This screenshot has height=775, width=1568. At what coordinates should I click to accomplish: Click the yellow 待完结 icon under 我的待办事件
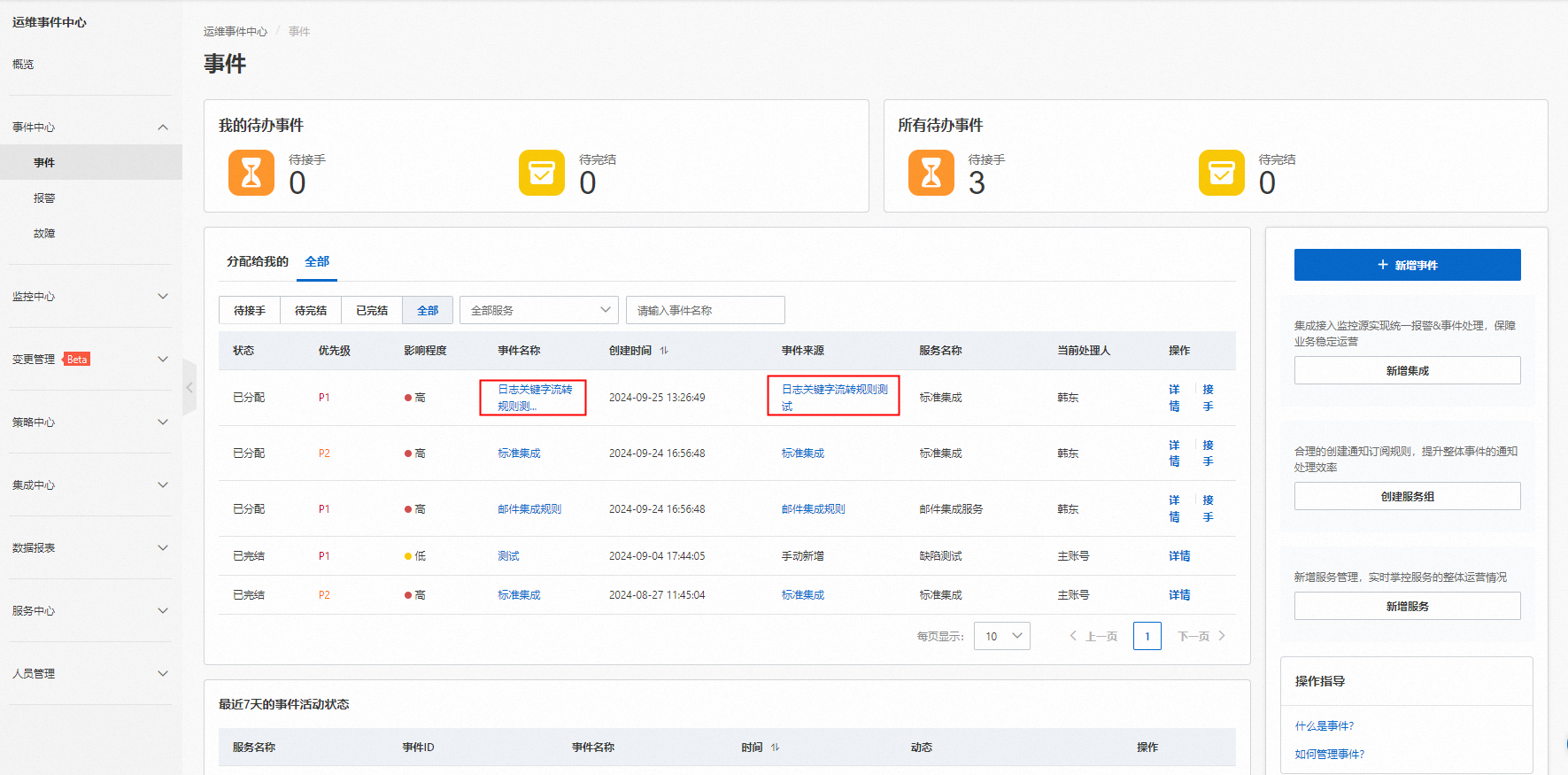542,173
